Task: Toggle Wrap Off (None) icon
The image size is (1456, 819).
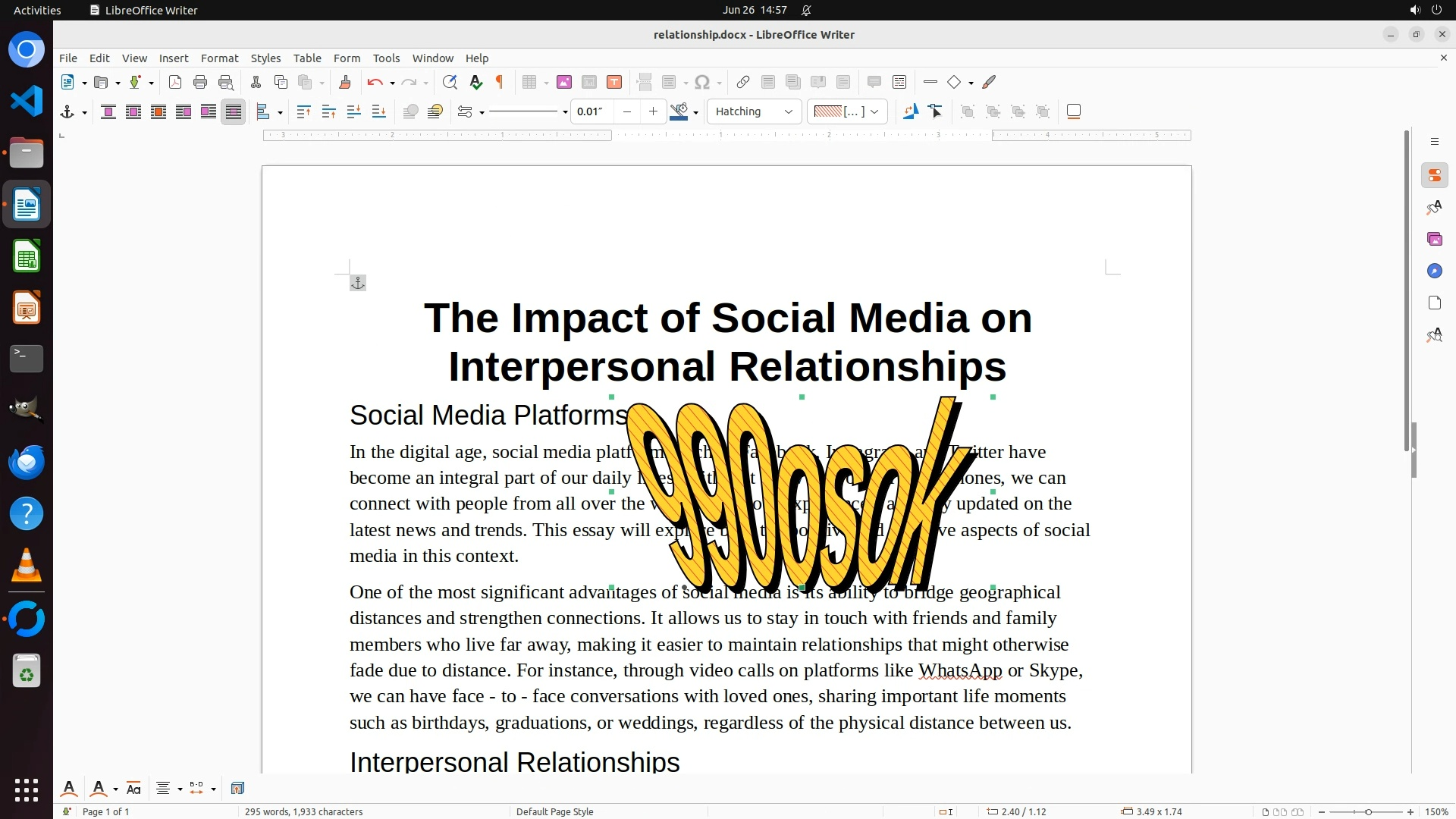Action: [108, 112]
